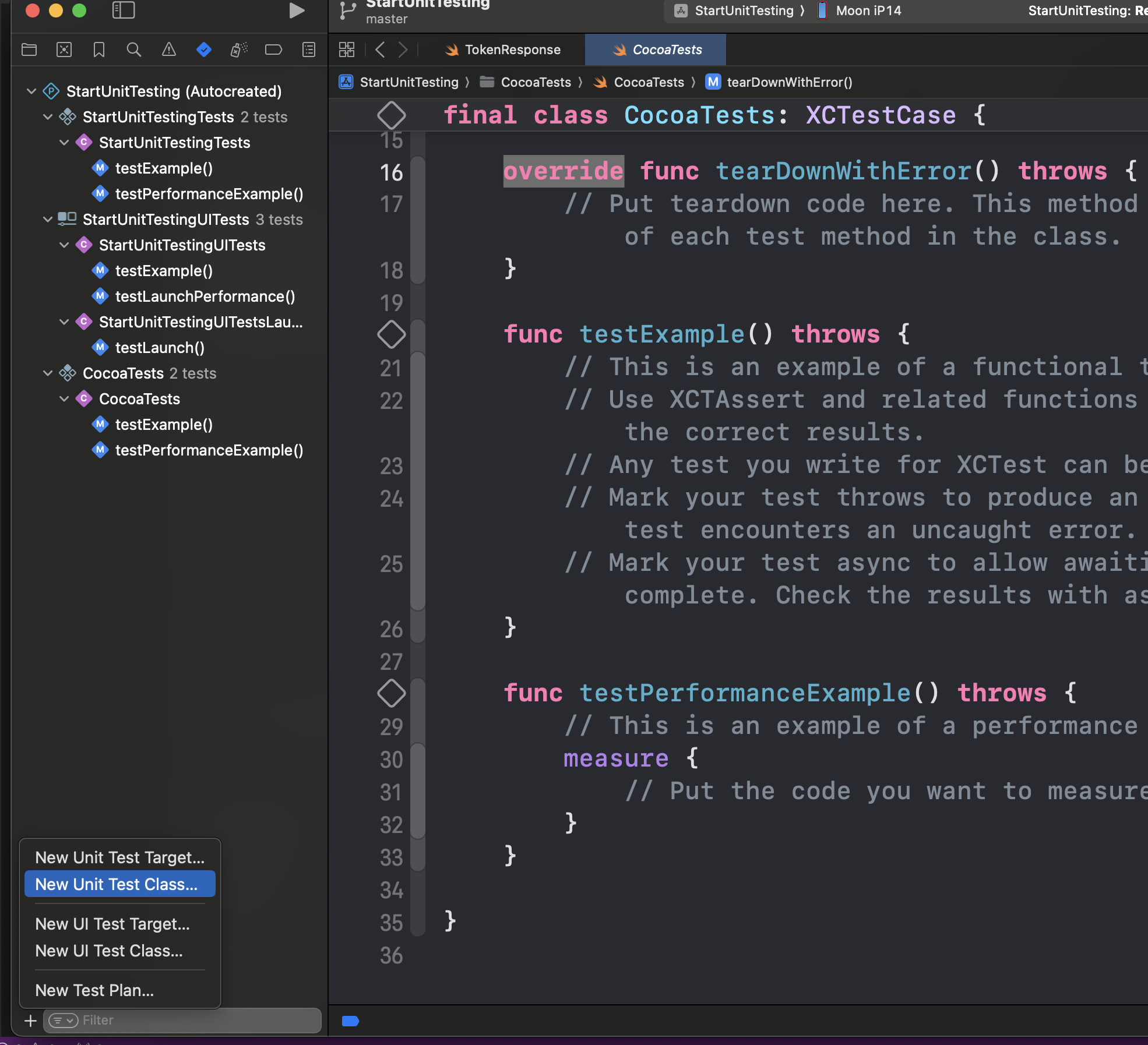Click the override keyword on line 16
Screen dimensions: 1148x1045
coord(564,171)
